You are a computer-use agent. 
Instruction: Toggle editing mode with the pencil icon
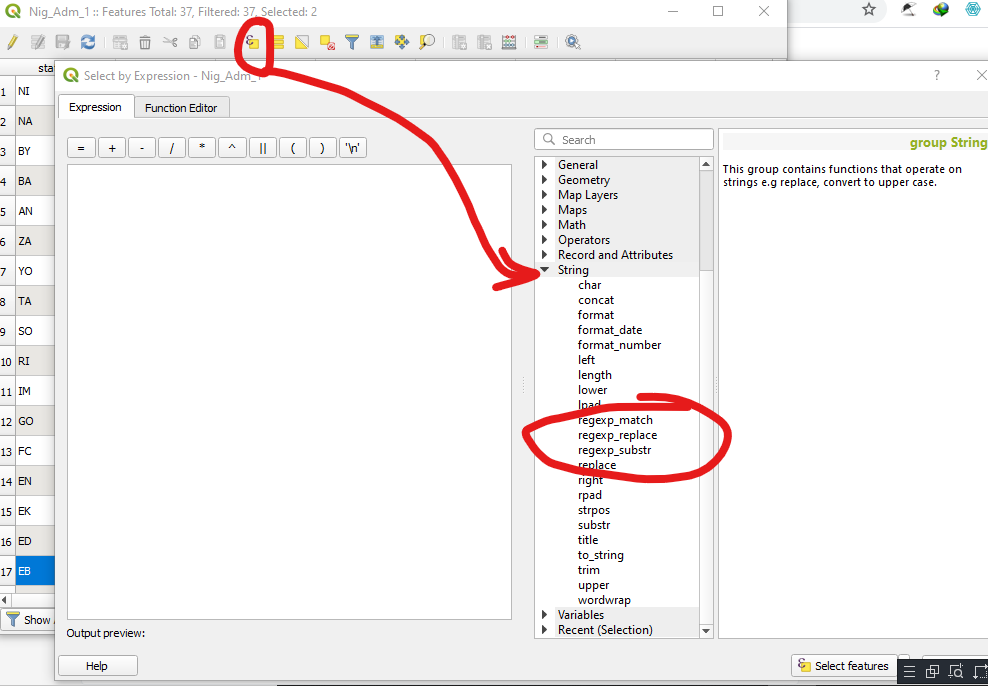13,42
